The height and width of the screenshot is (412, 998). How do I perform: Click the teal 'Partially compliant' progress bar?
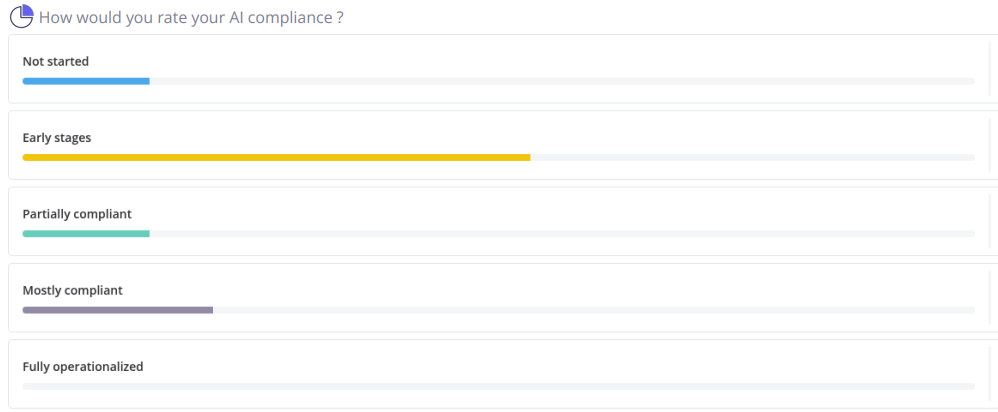(86, 234)
